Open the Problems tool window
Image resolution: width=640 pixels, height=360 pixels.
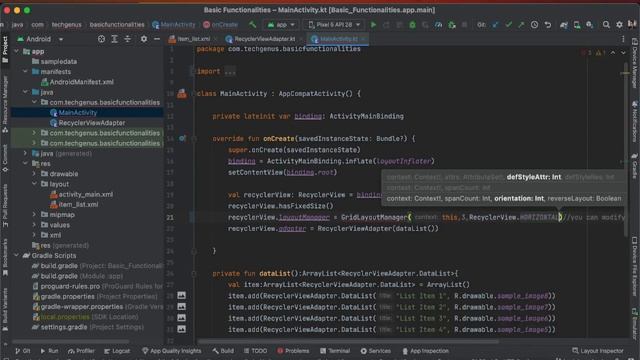click(293, 351)
